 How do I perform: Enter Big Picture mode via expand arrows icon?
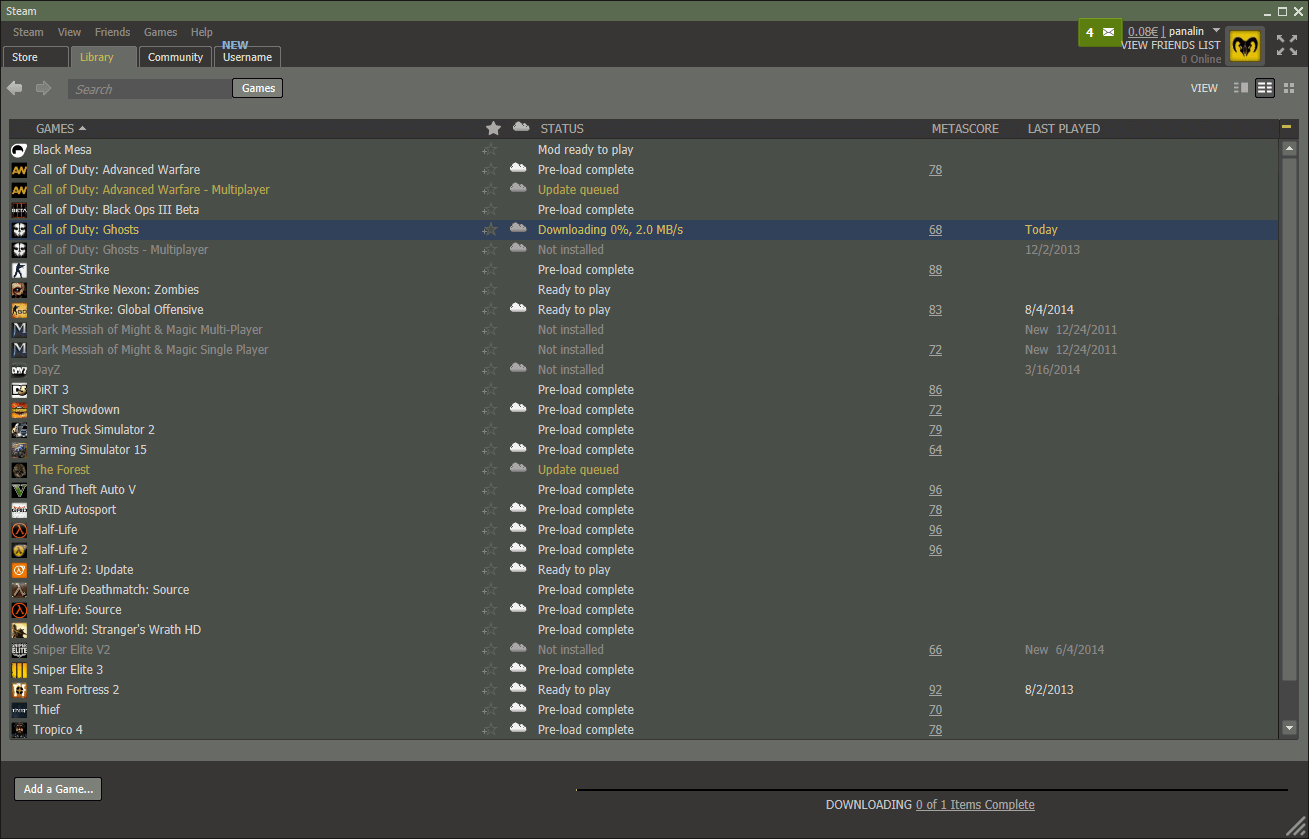coord(1287,44)
